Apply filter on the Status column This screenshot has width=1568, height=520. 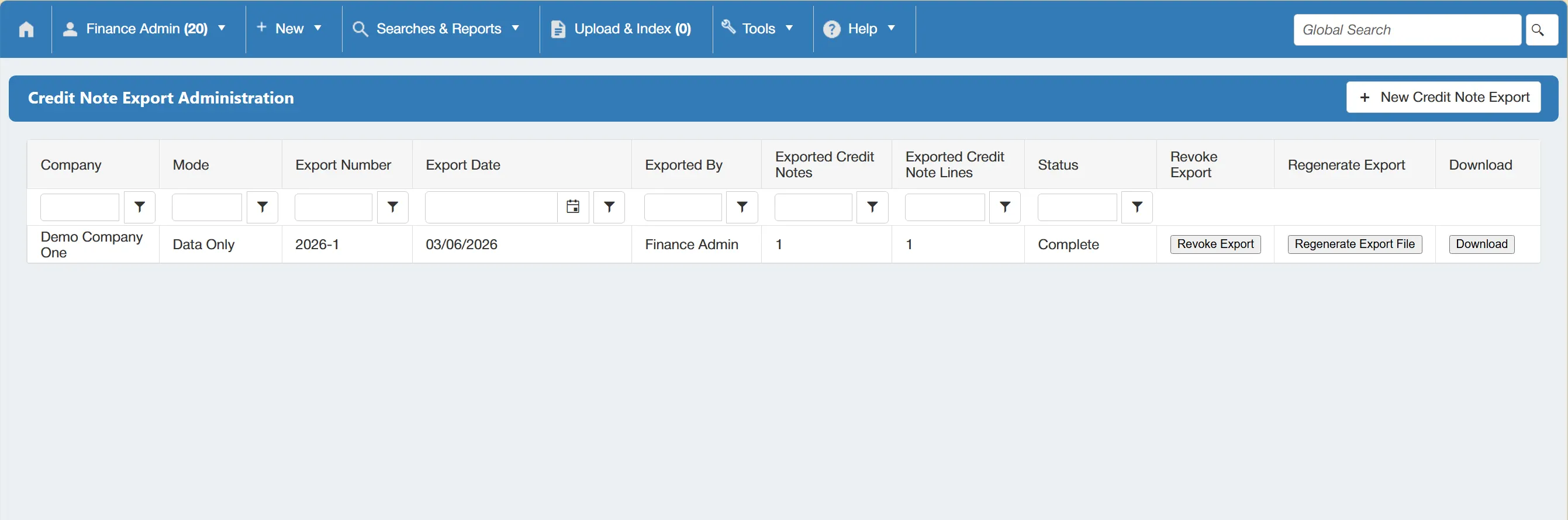point(1137,207)
